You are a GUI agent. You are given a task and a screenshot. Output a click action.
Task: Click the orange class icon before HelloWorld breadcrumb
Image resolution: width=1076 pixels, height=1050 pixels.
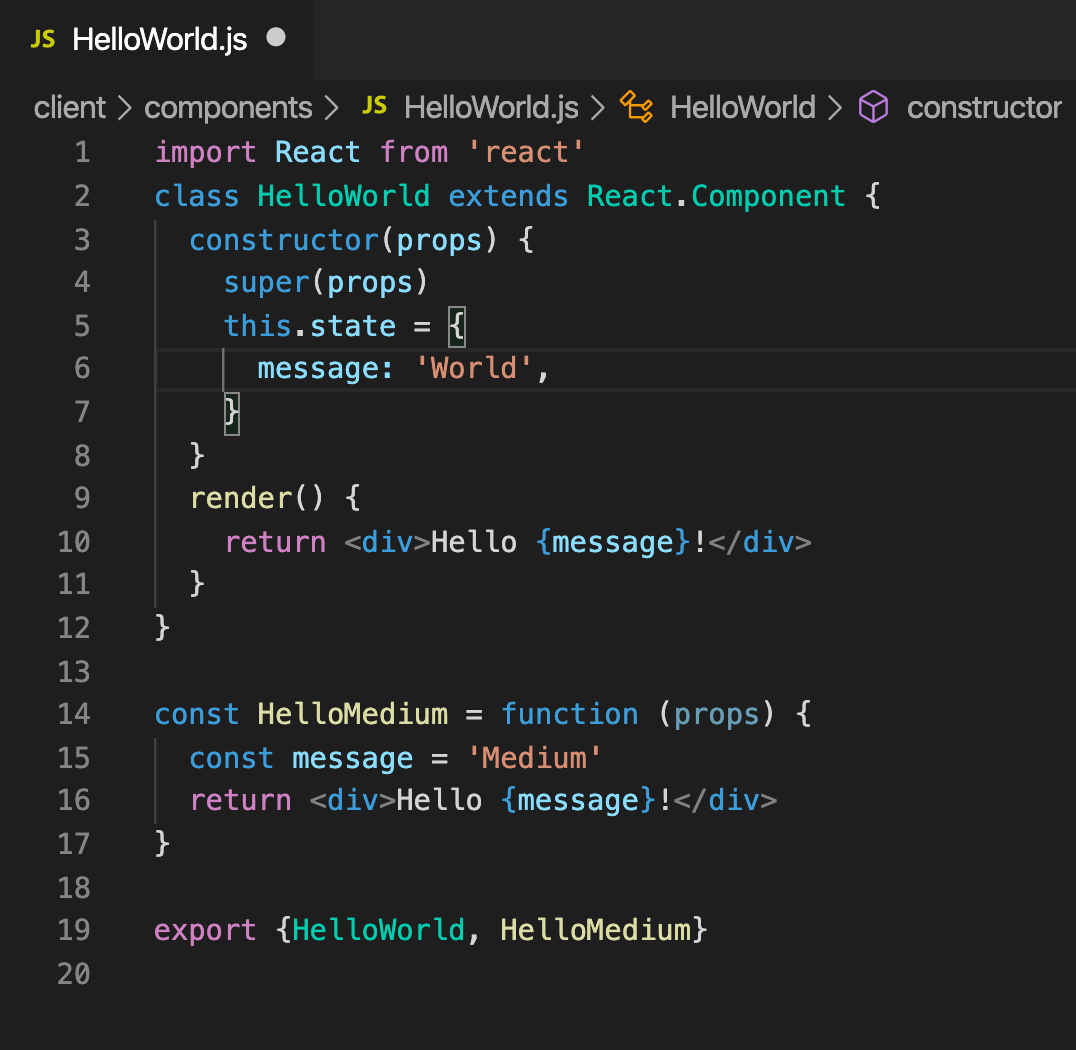click(637, 107)
